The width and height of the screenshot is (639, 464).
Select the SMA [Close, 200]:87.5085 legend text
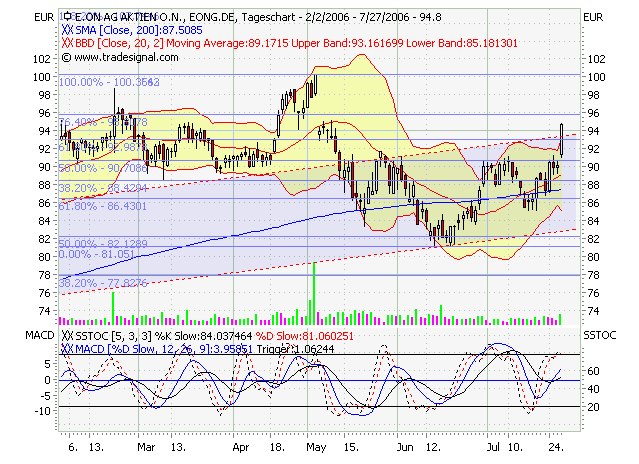[139, 30]
